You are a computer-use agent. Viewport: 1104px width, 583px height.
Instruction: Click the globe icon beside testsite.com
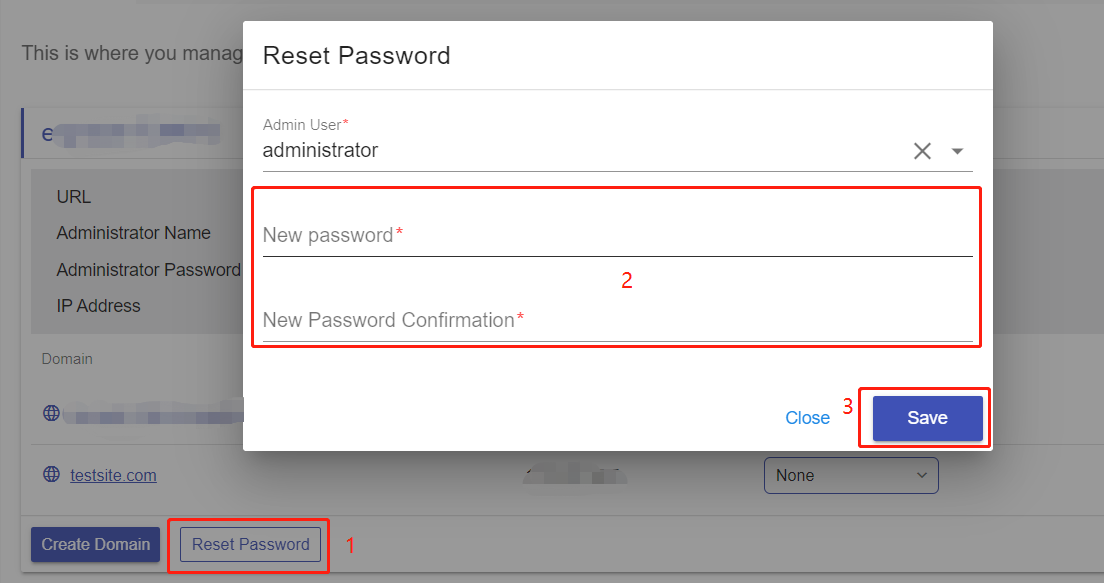[51, 474]
